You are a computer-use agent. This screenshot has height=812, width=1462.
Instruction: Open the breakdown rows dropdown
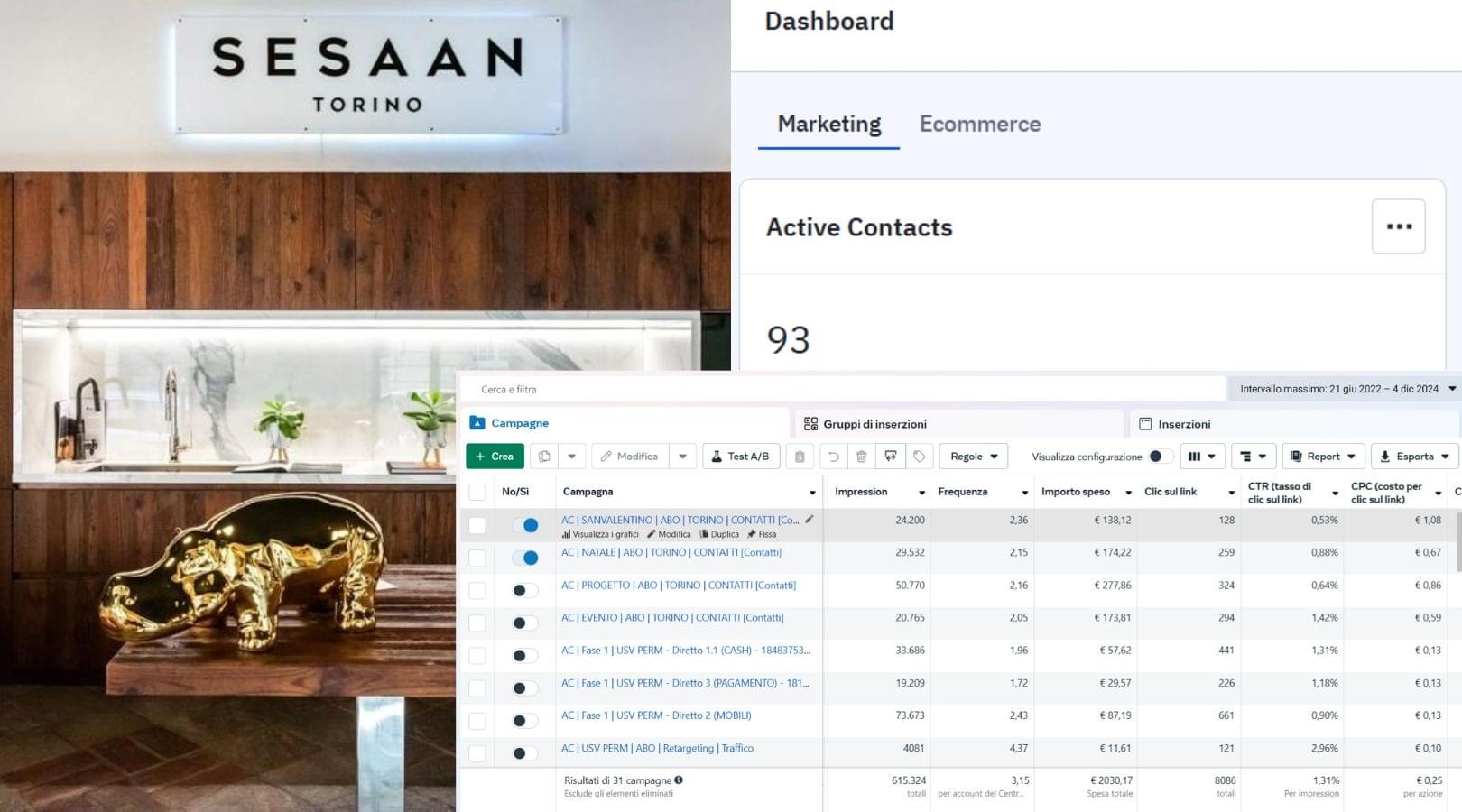(1254, 457)
